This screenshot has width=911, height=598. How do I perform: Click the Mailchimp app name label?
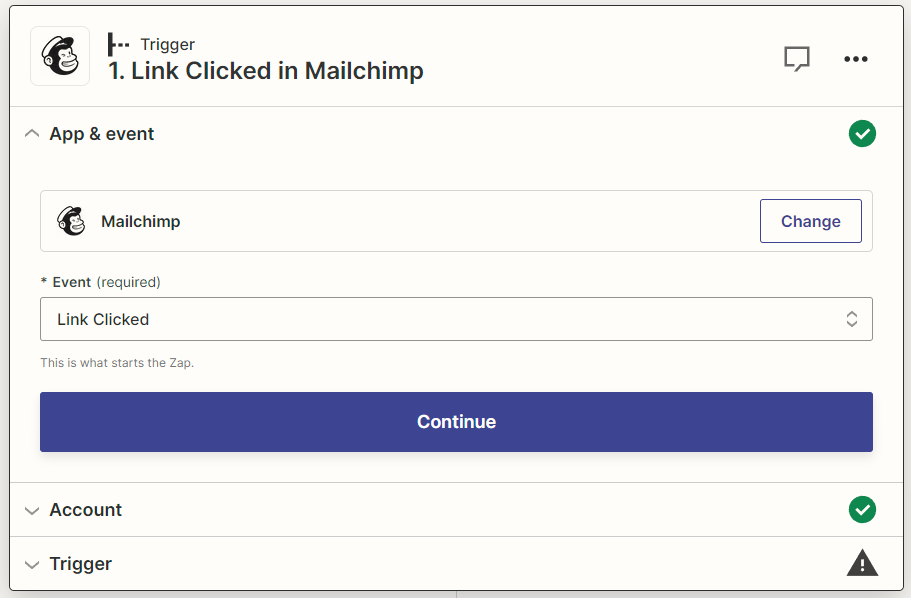coord(141,221)
